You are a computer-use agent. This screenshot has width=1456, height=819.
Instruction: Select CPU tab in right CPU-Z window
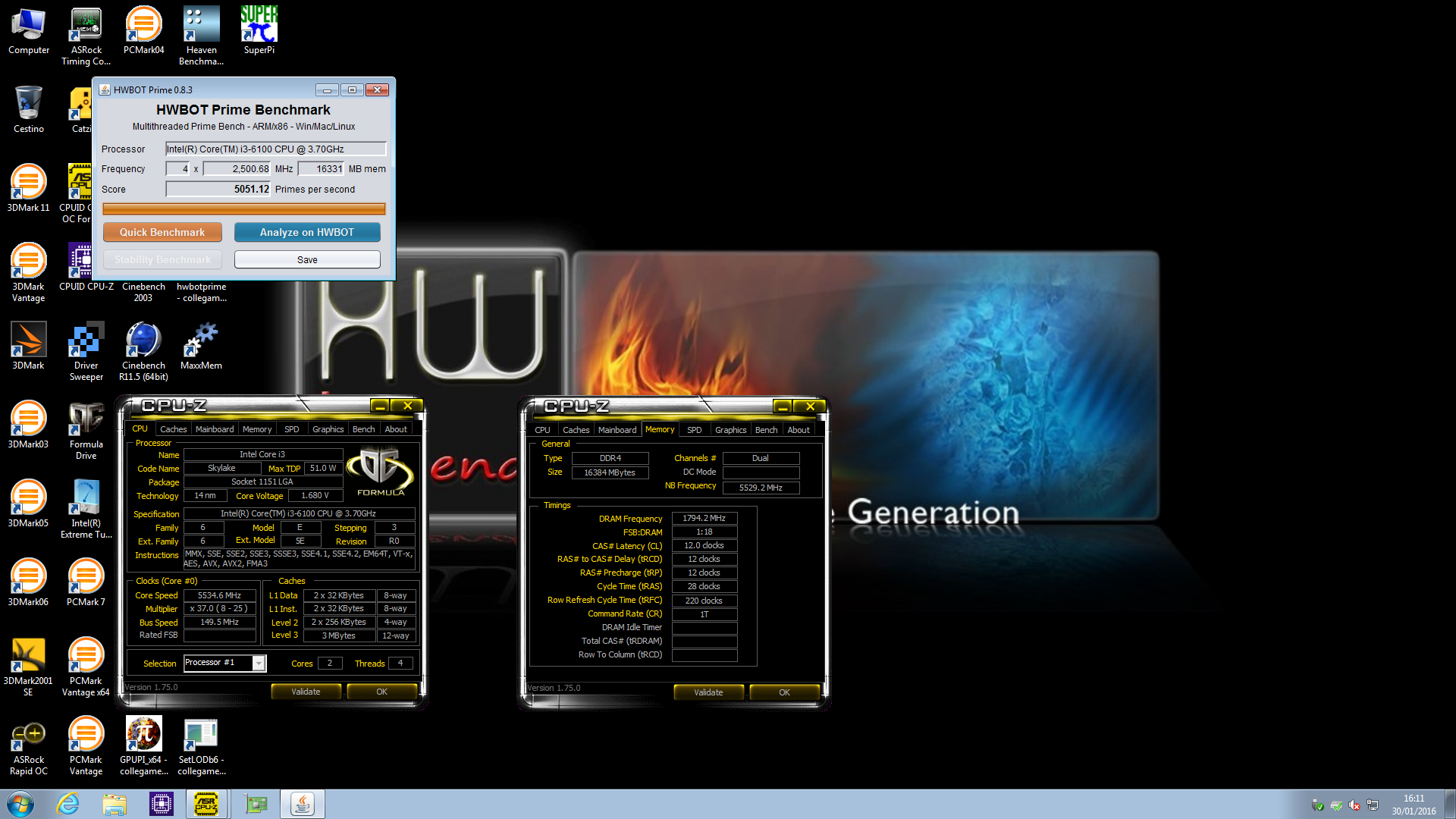pos(542,430)
